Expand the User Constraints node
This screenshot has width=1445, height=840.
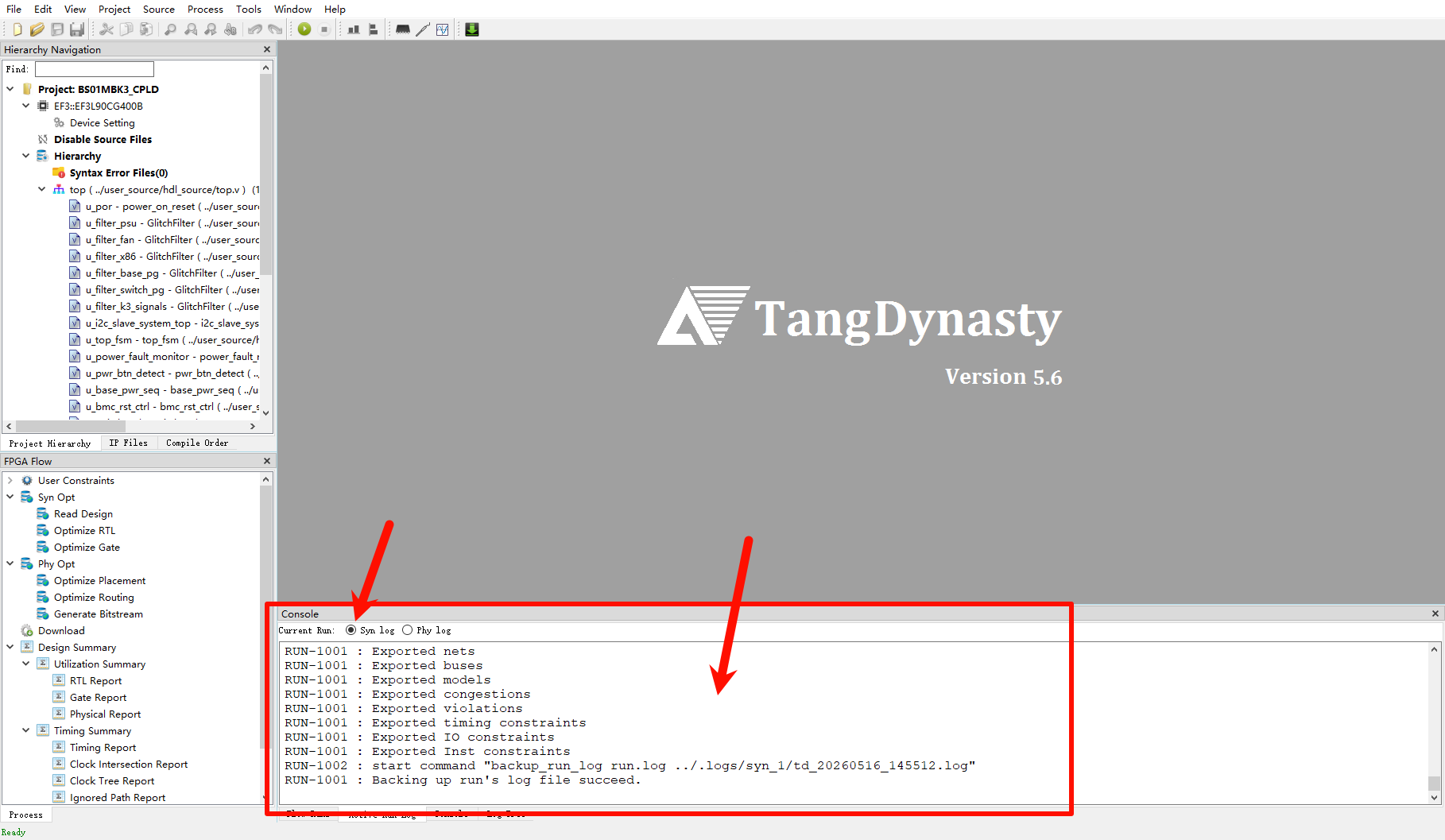pos(10,480)
